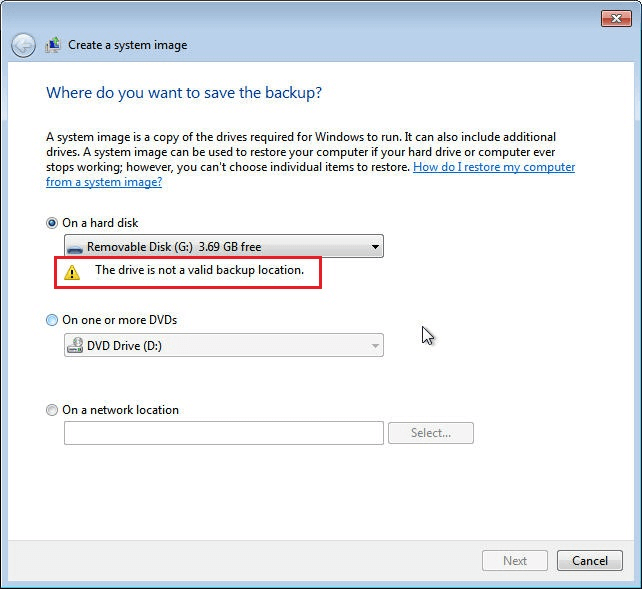Click the "not a valid backup location" warning text
This screenshot has width=642, height=589.
[199, 270]
